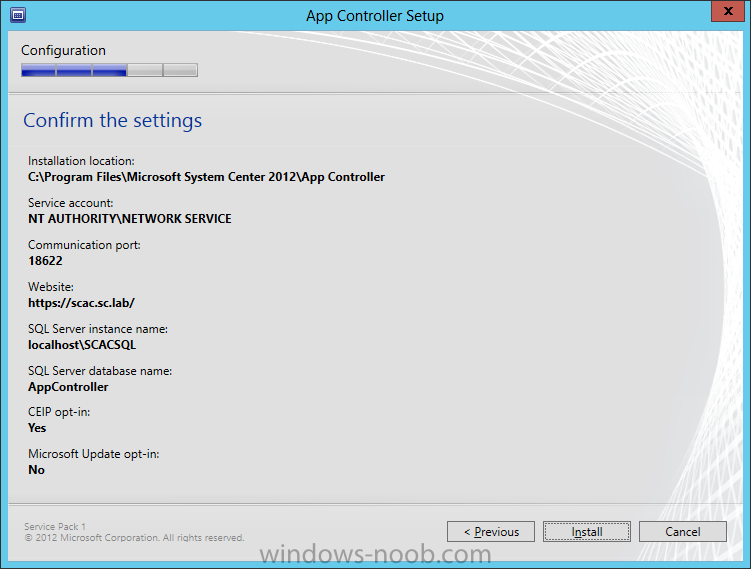751x569 pixels.
Task: Click the communication port value 18622
Action: pos(46,261)
